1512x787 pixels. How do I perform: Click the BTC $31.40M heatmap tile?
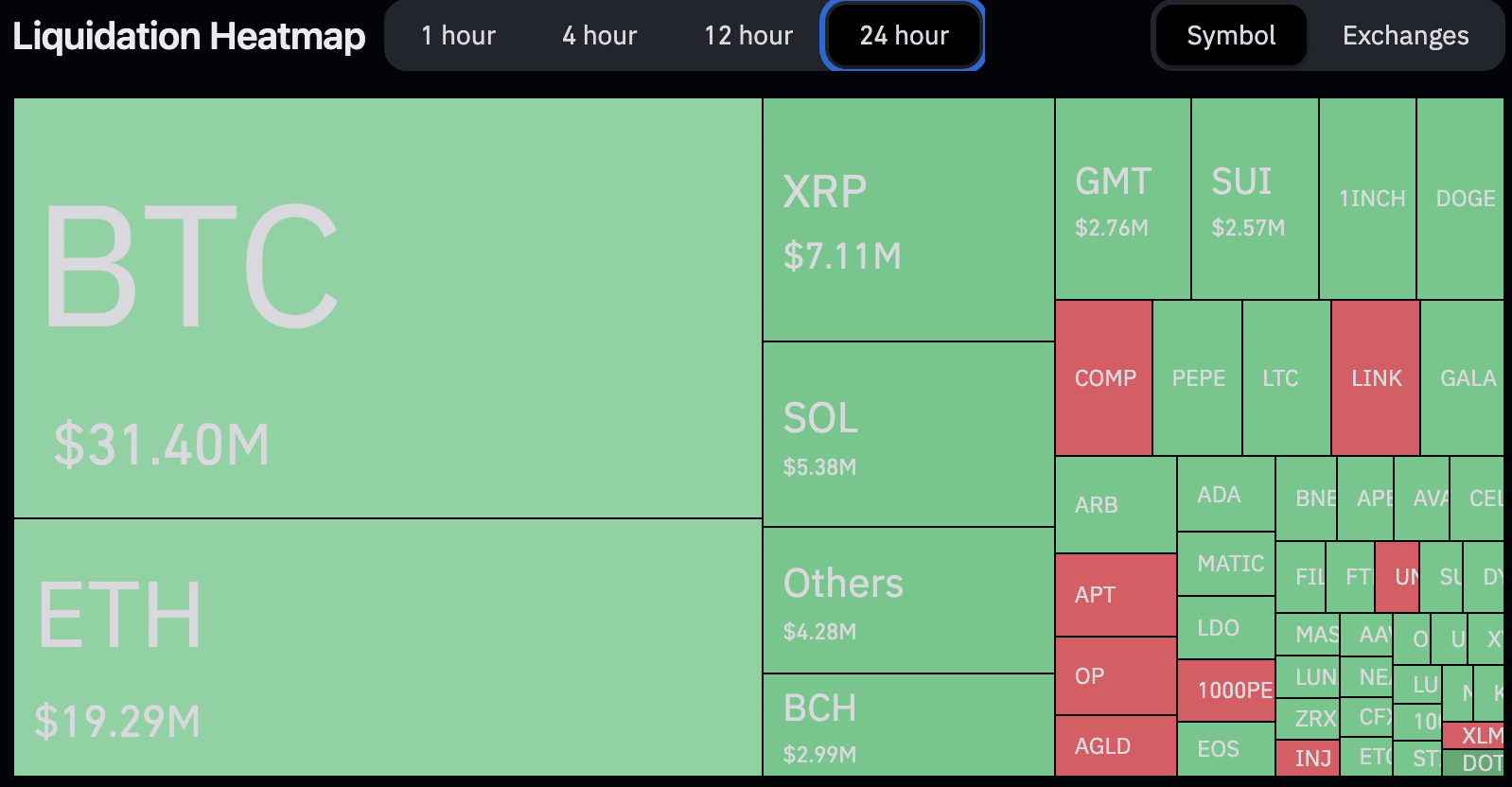tap(388, 308)
